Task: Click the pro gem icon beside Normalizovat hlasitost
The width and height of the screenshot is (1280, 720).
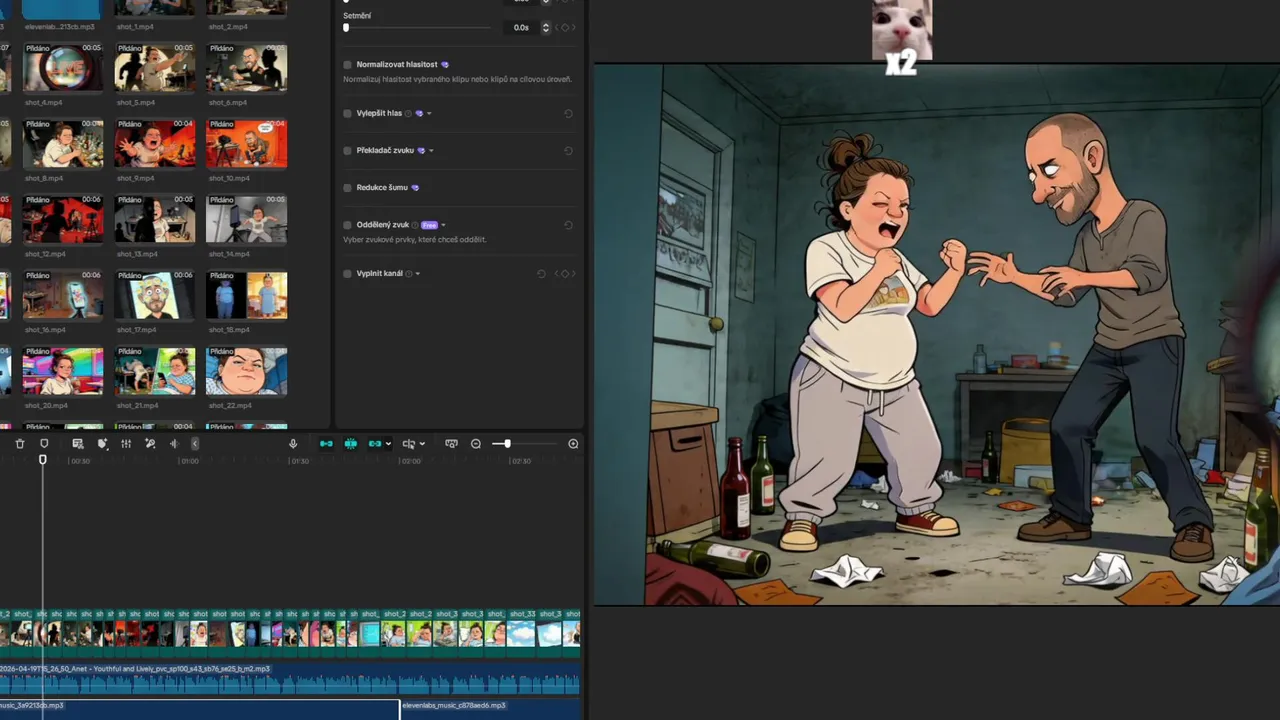Action: (445, 65)
